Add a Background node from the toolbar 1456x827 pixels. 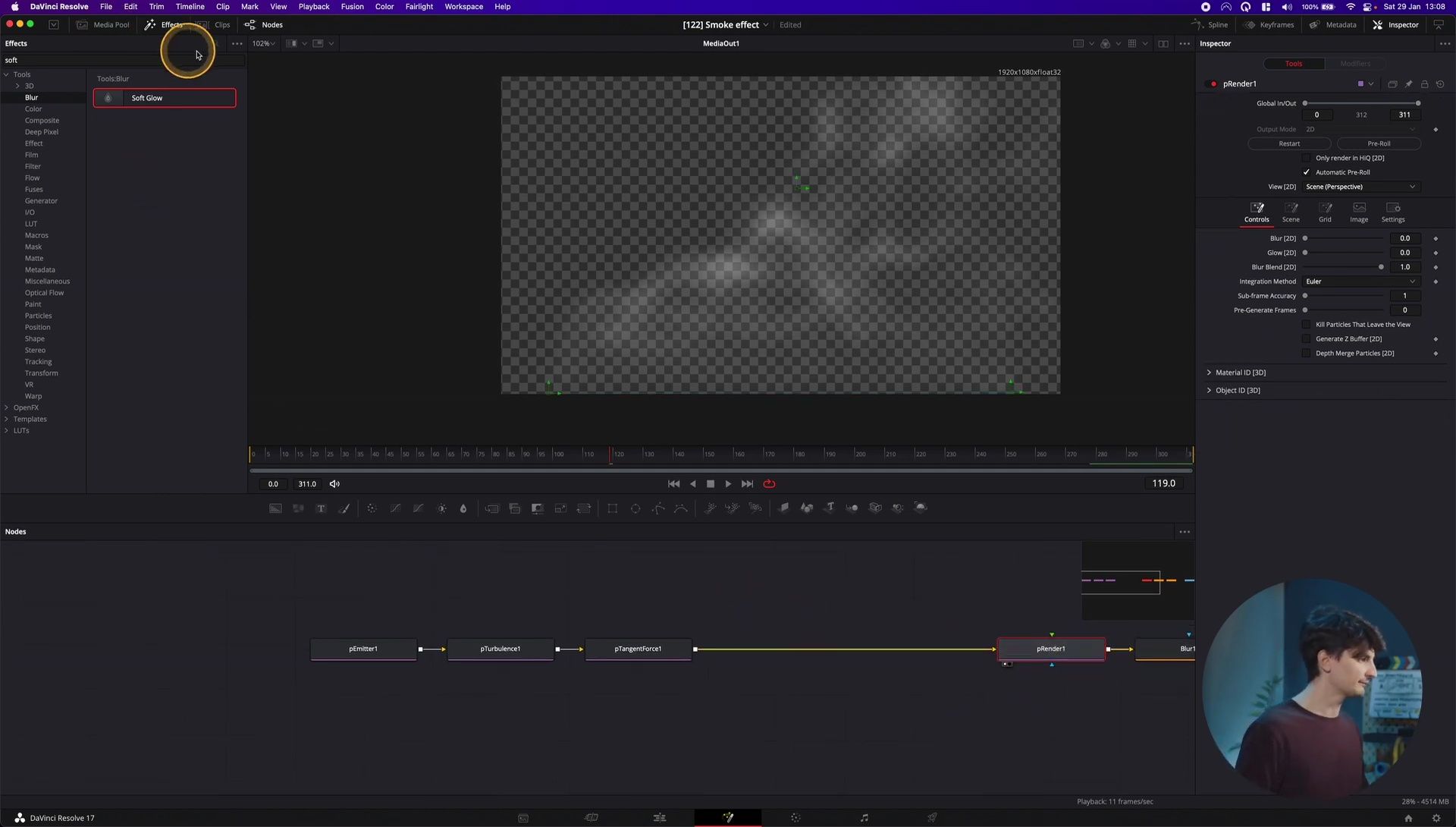coord(275,508)
